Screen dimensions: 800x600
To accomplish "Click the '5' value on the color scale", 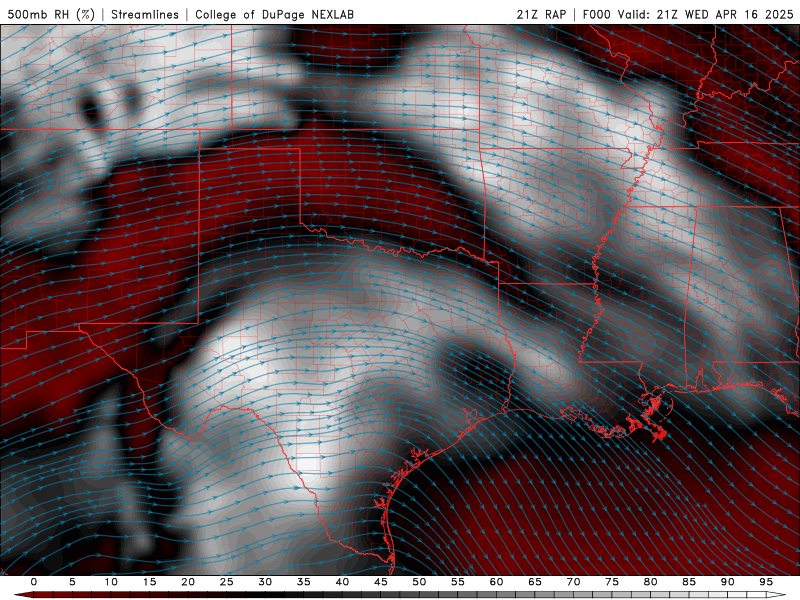I will [x=72, y=582].
